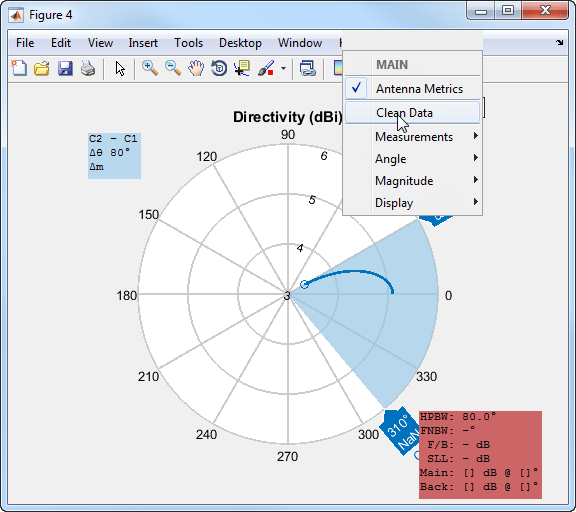Click the 150 angle tick label

(148, 214)
